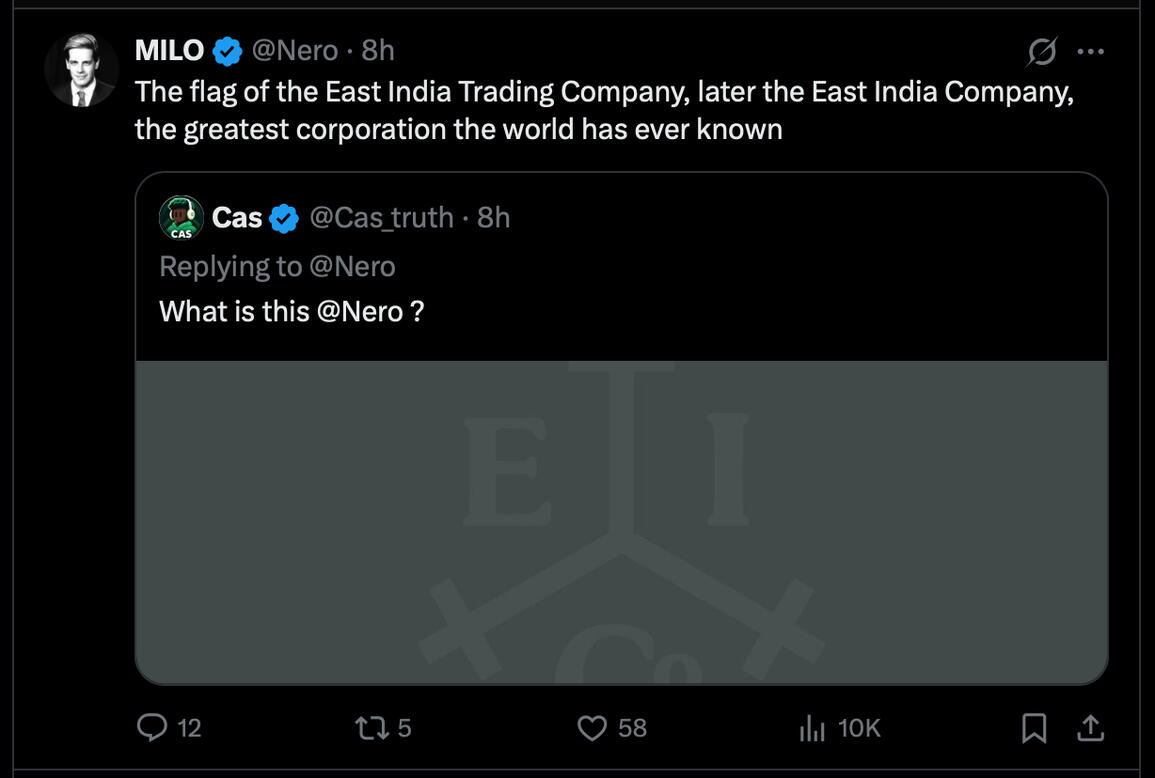This screenshot has width=1155, height=778.
Task: Open MILO's profile avatar photo
Action: point(81,71)
